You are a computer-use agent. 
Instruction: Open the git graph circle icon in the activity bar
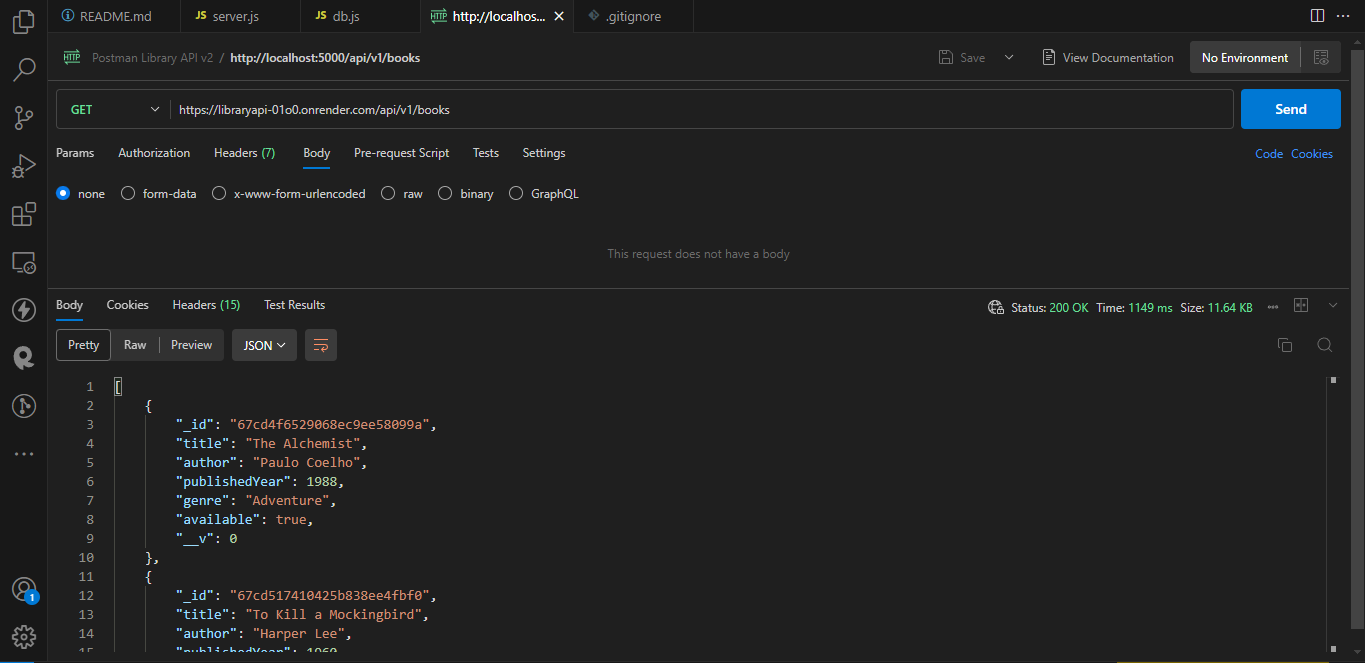click(24, 406)
